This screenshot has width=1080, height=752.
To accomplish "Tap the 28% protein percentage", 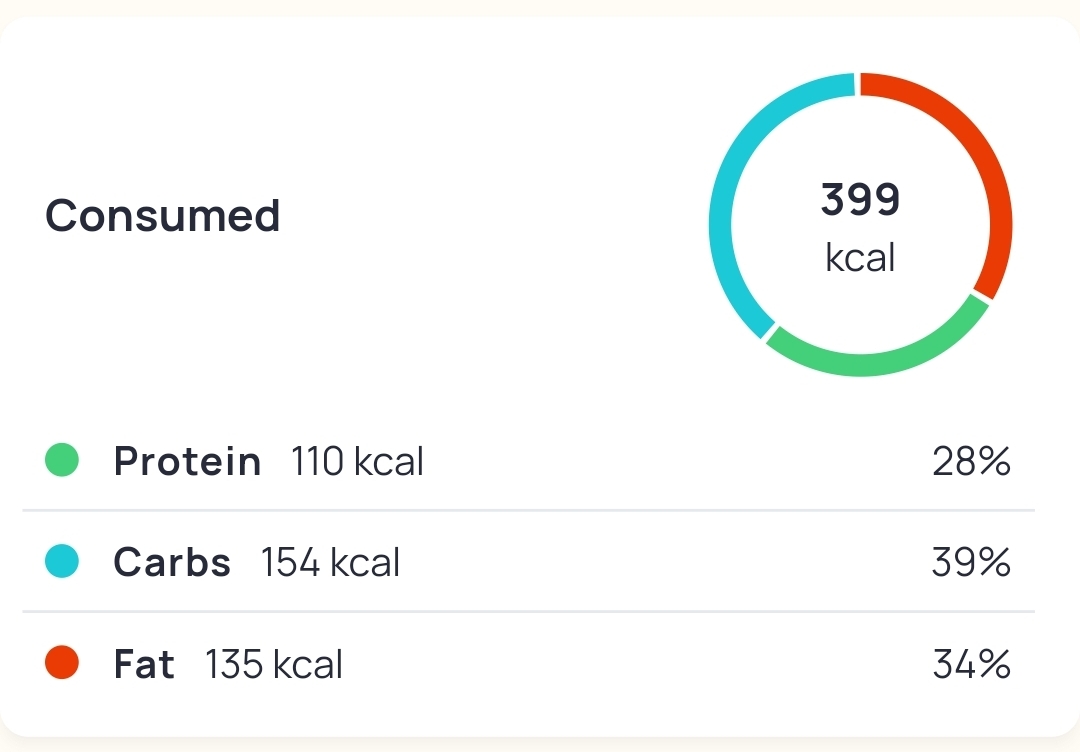I will [x=971, y=462].
